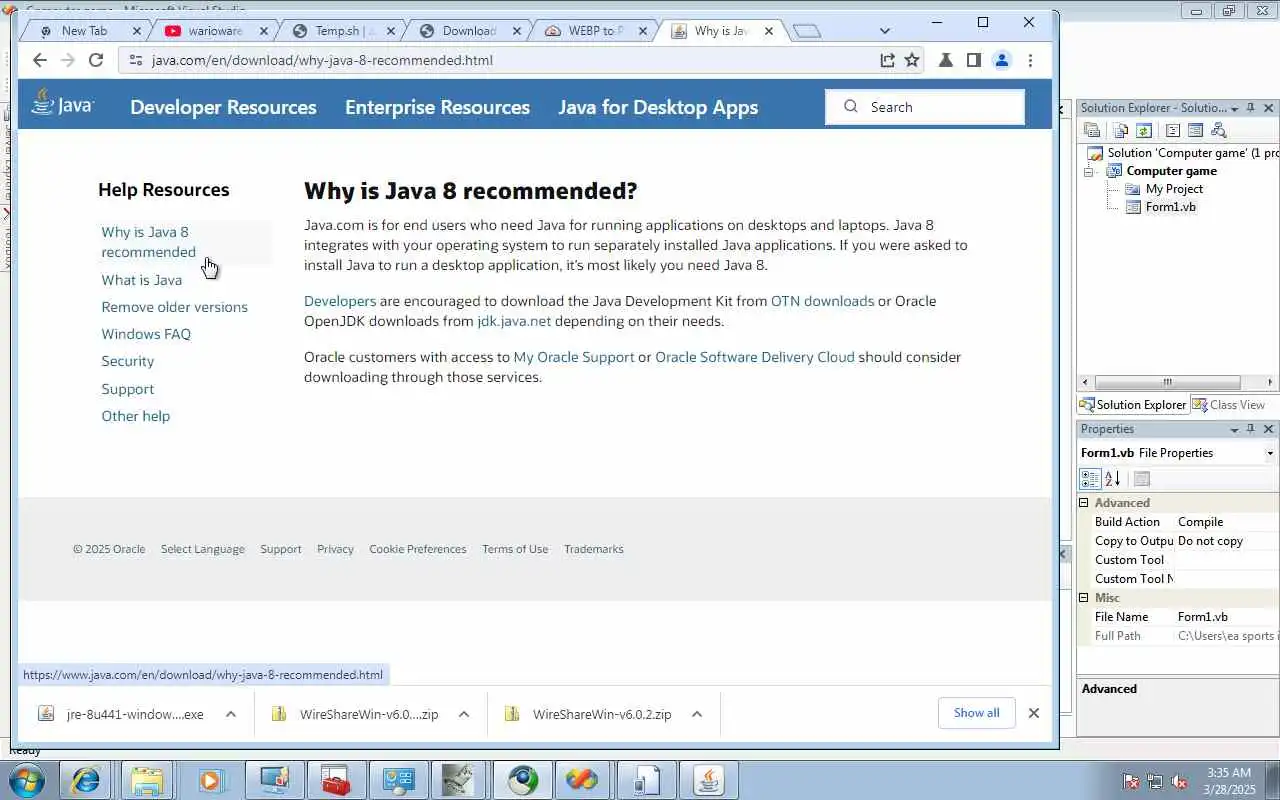
Task: Open Properties panel window position dropdown
Action: tap(1234, 429)
